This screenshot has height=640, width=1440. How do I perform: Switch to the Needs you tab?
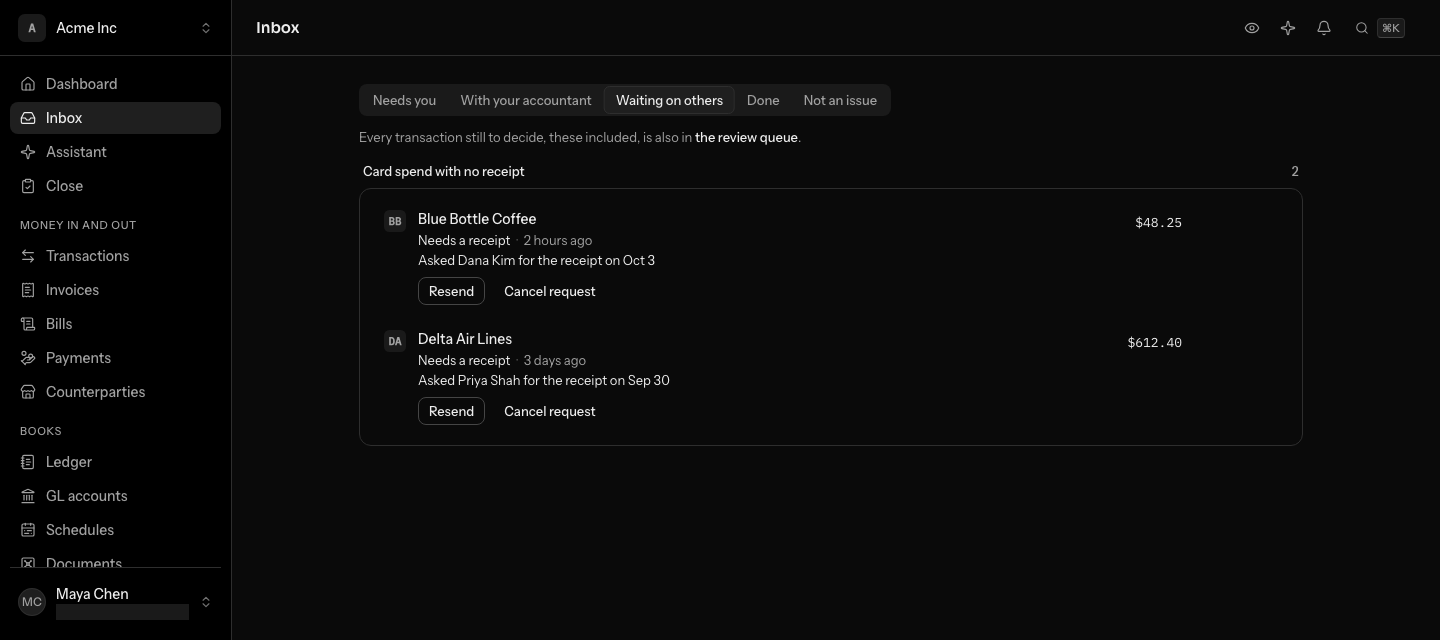click(x=404, y=100)
